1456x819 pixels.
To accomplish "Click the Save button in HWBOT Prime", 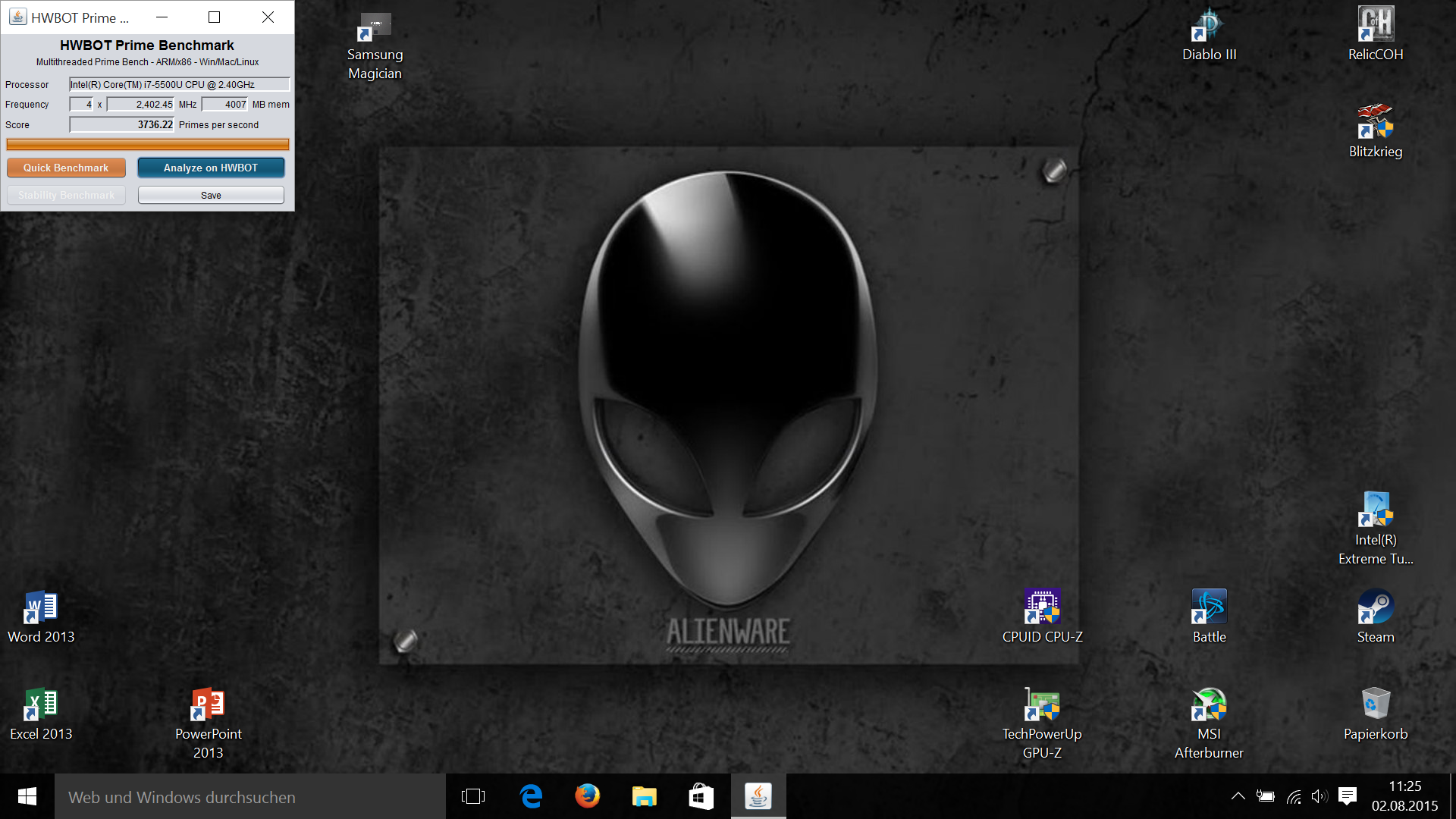I will pos(211,195).
